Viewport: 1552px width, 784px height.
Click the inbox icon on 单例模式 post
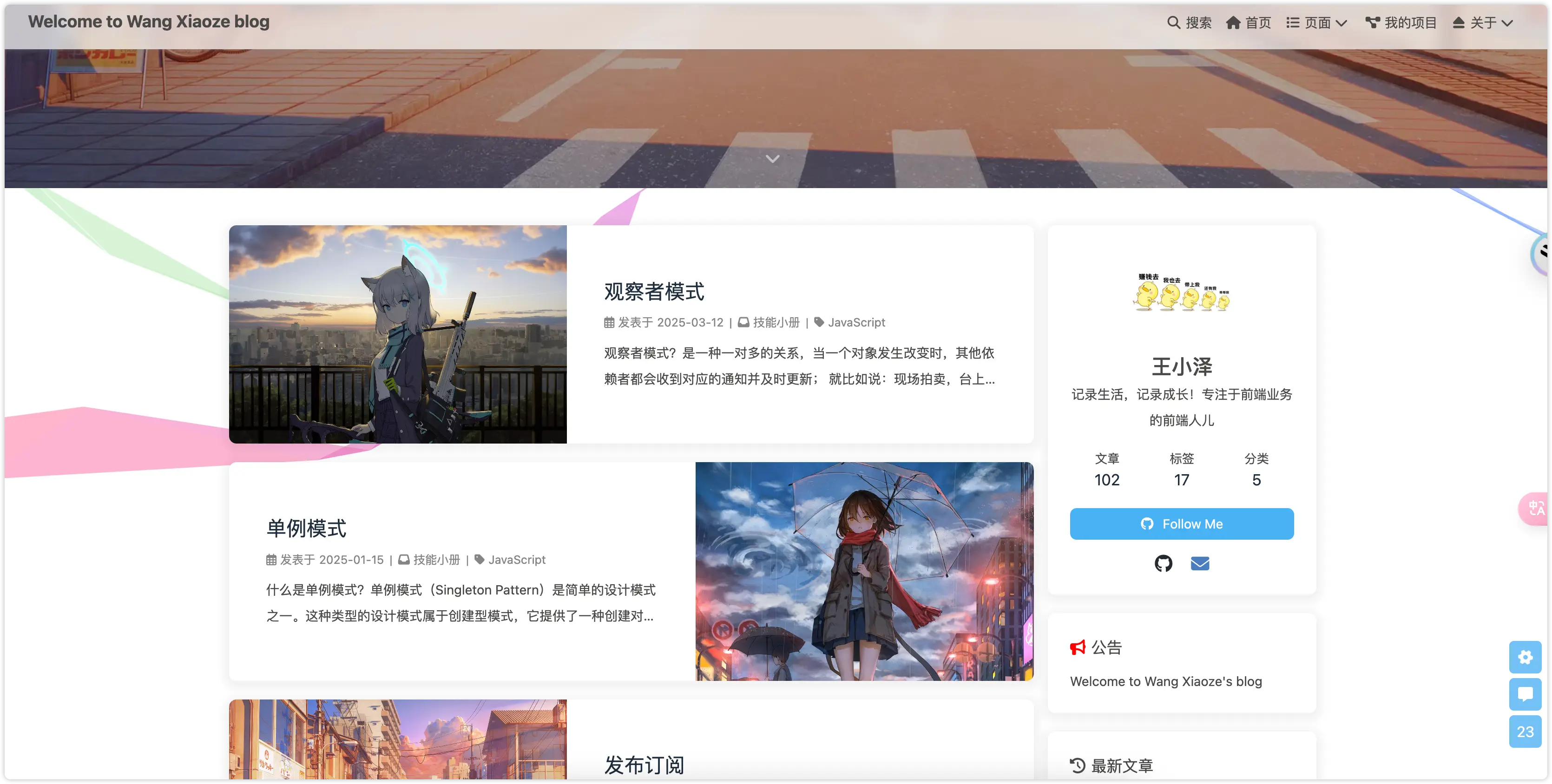click(404, 559)
